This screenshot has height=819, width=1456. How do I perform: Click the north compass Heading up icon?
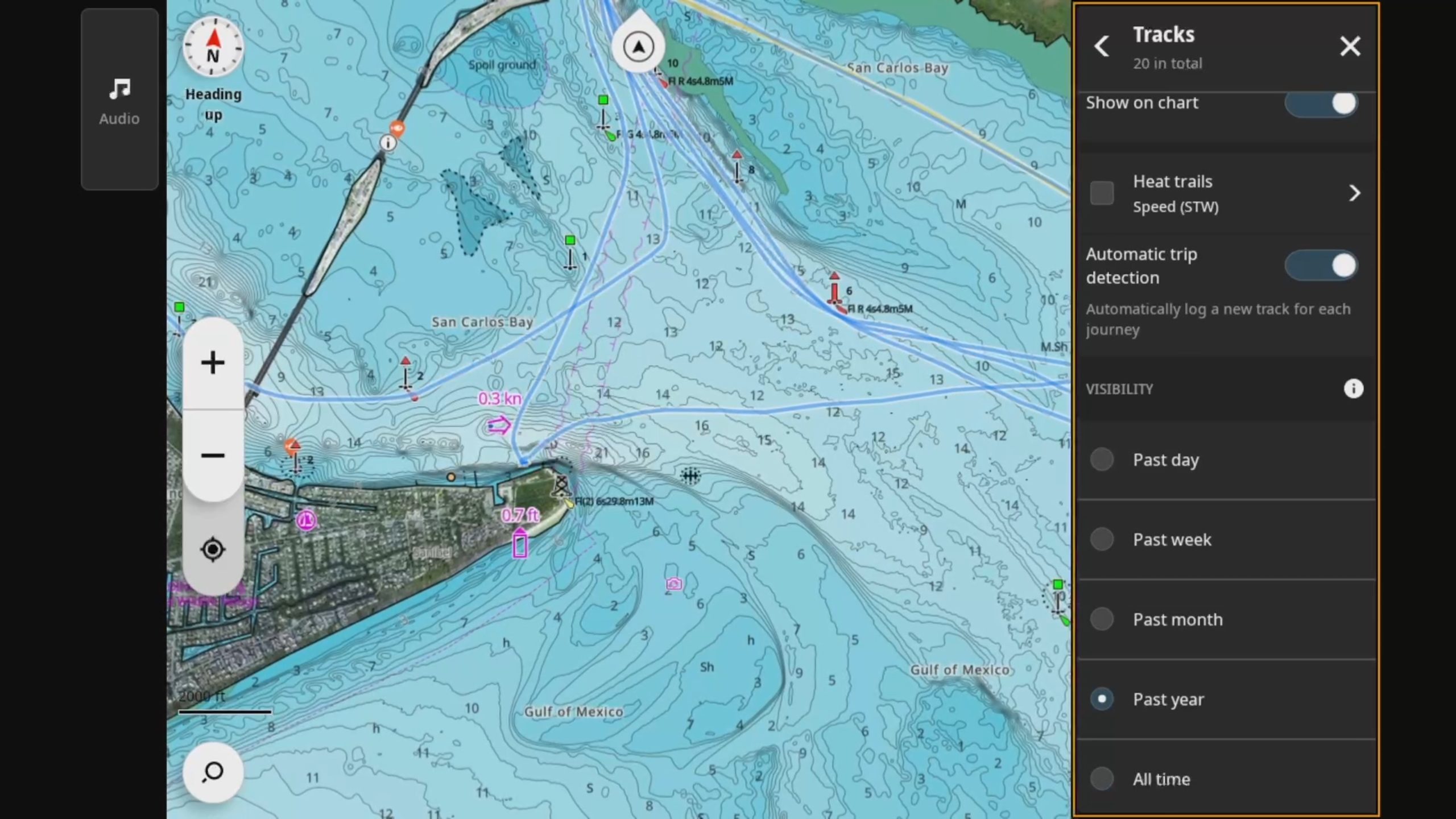pos(213,47)
